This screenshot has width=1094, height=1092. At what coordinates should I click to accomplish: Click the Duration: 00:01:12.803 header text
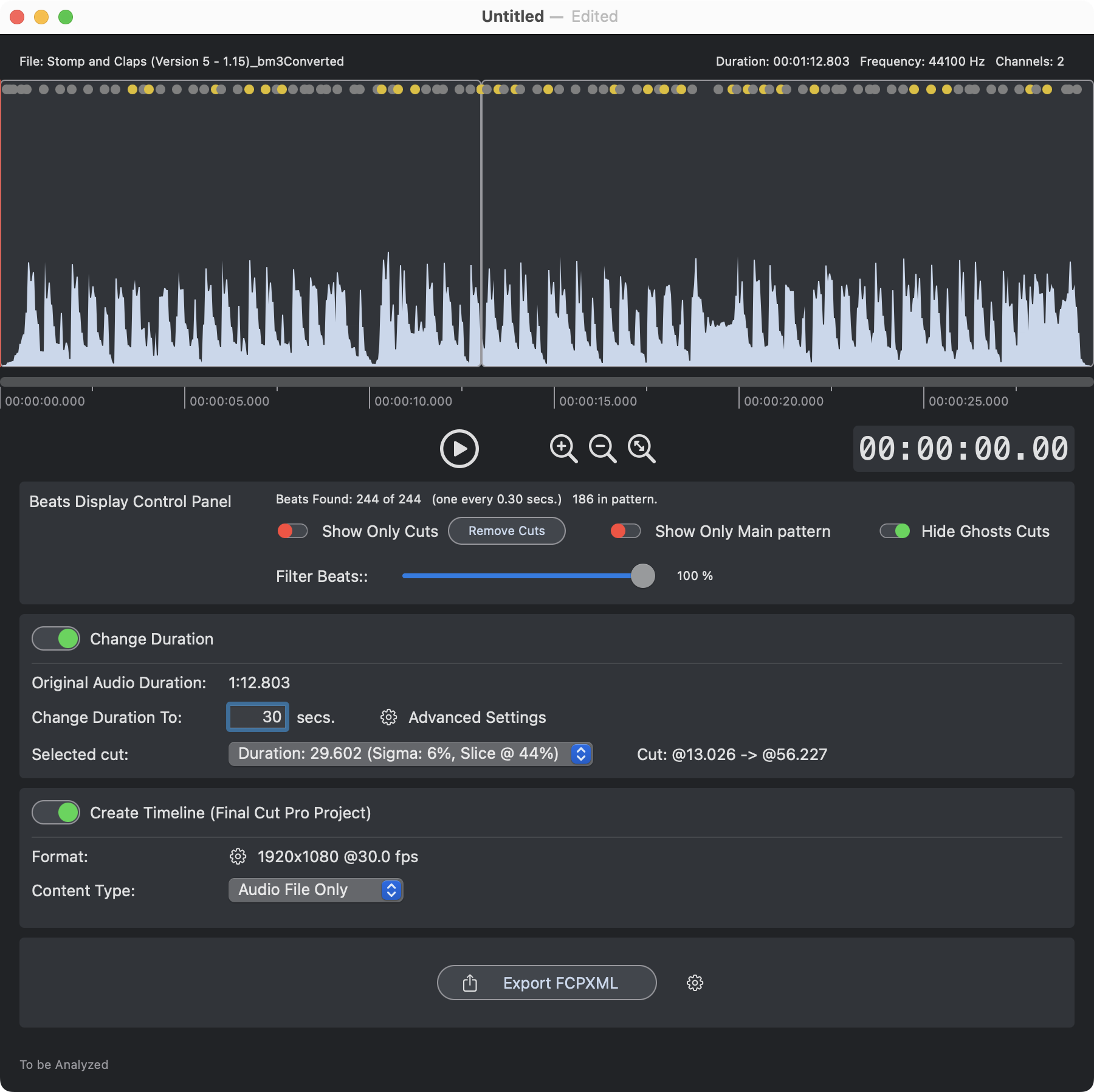coord(782,61)
